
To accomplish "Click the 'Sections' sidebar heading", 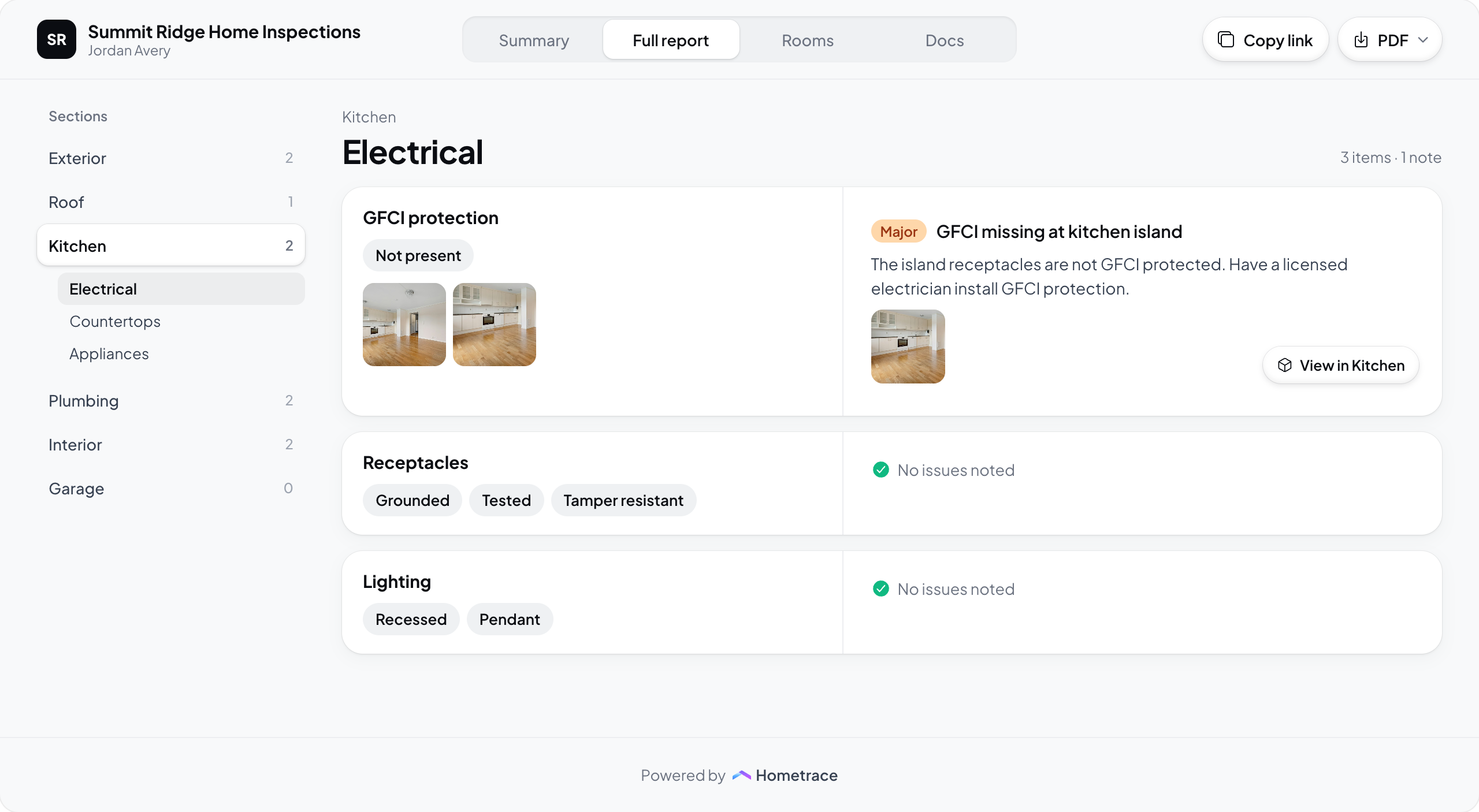I will [78, 116].
